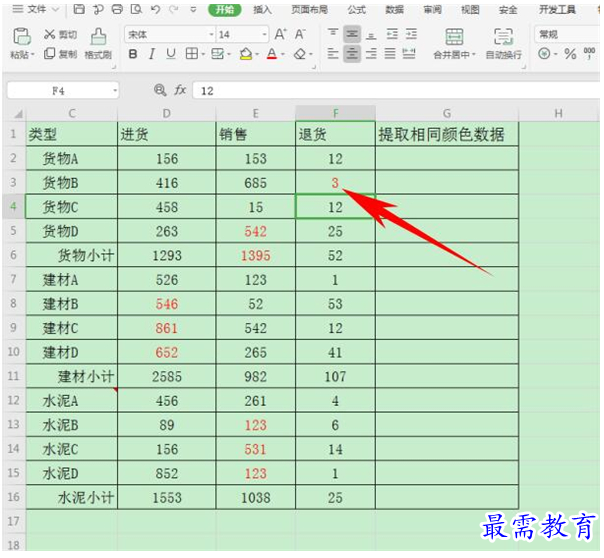Screen dimensions: 604x558
Task: Click the red font color A button
Action: [272, 54]
